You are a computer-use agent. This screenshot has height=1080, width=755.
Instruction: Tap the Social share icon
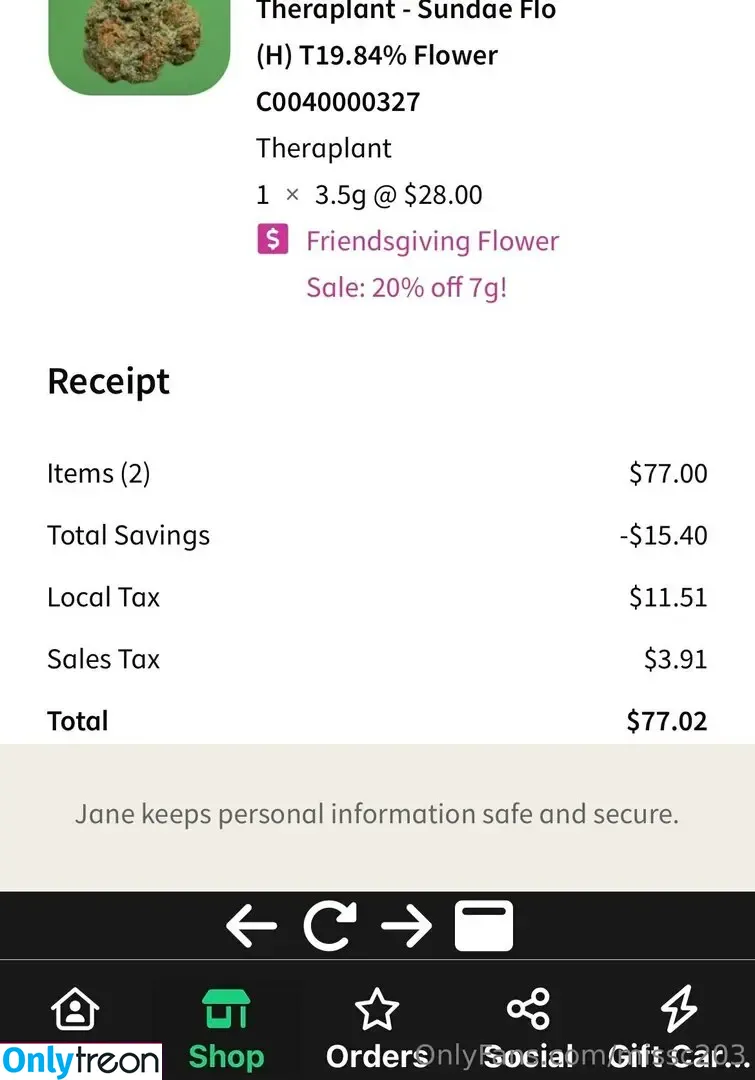pos(528,1008)
